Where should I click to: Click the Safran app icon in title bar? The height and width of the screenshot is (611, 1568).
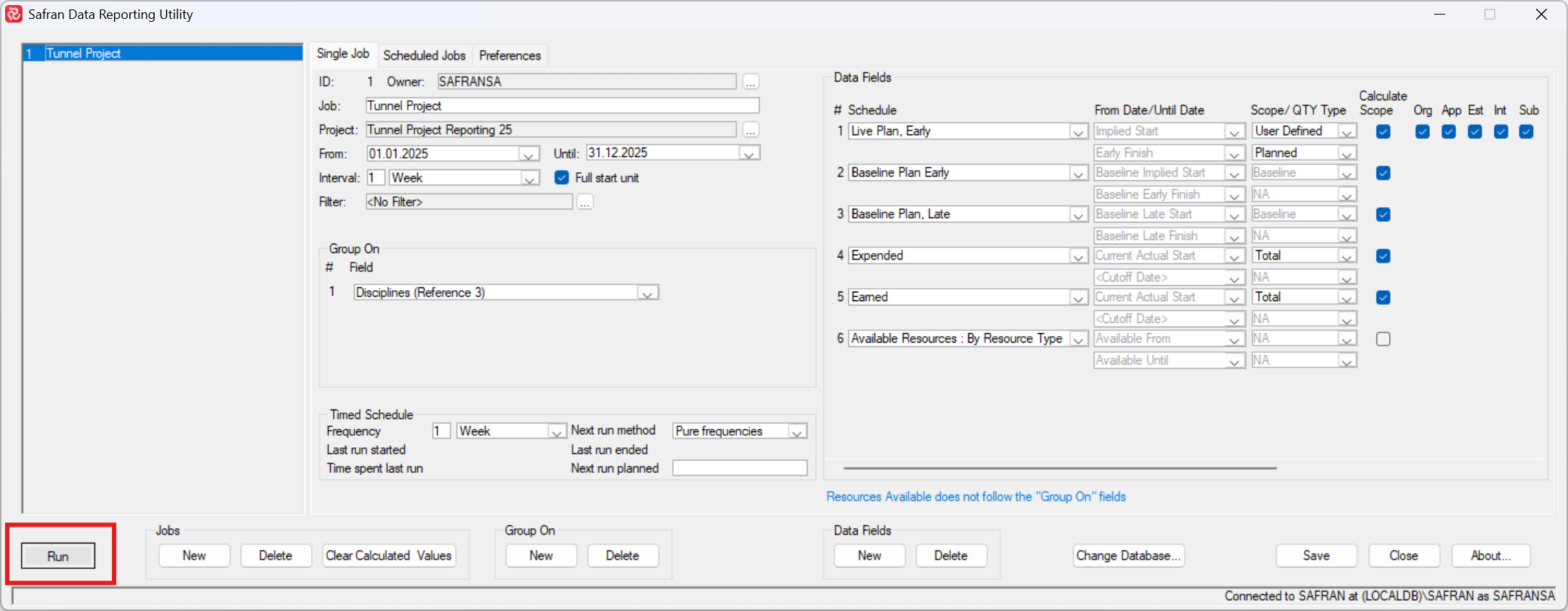click(14, 14)
